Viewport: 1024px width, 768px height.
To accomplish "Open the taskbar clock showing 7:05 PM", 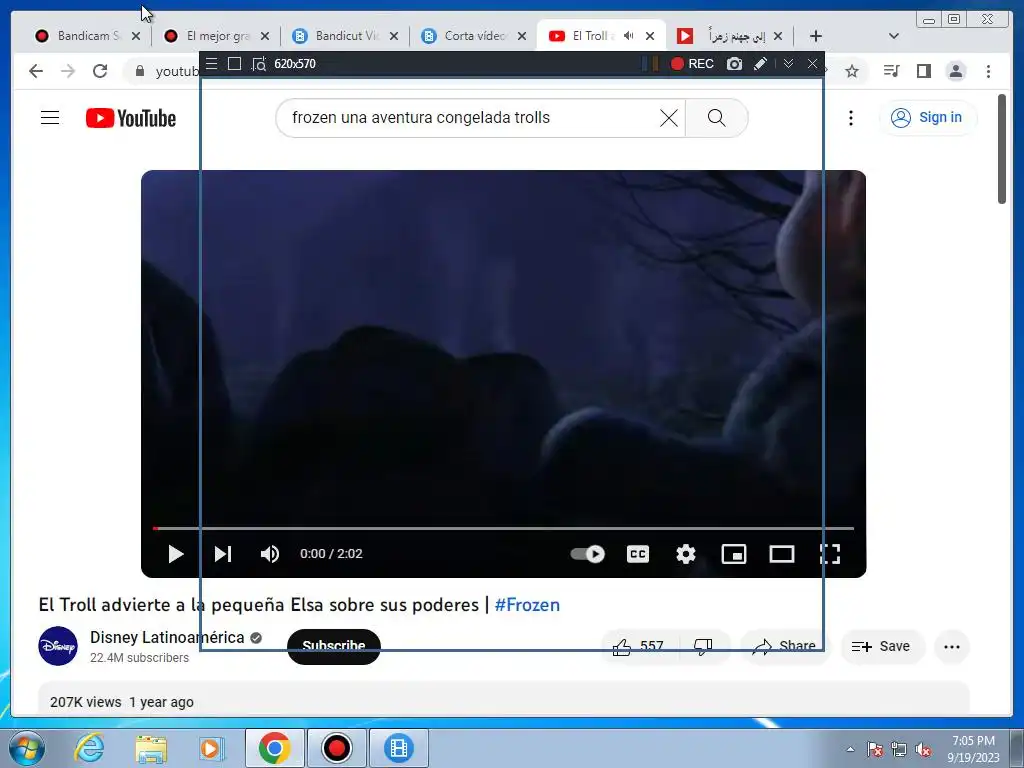I will coord(973,748).
